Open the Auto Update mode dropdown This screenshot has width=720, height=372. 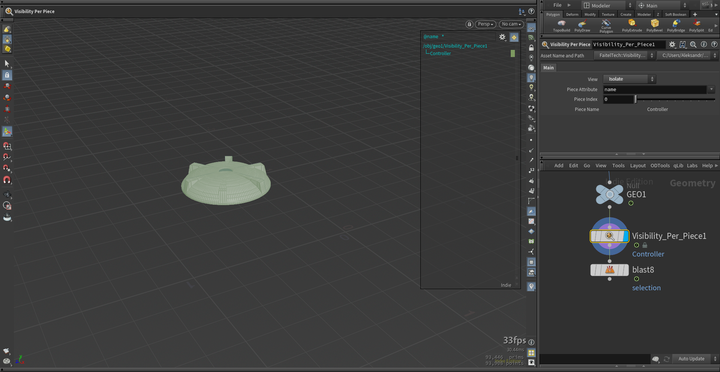click(695, 359)
